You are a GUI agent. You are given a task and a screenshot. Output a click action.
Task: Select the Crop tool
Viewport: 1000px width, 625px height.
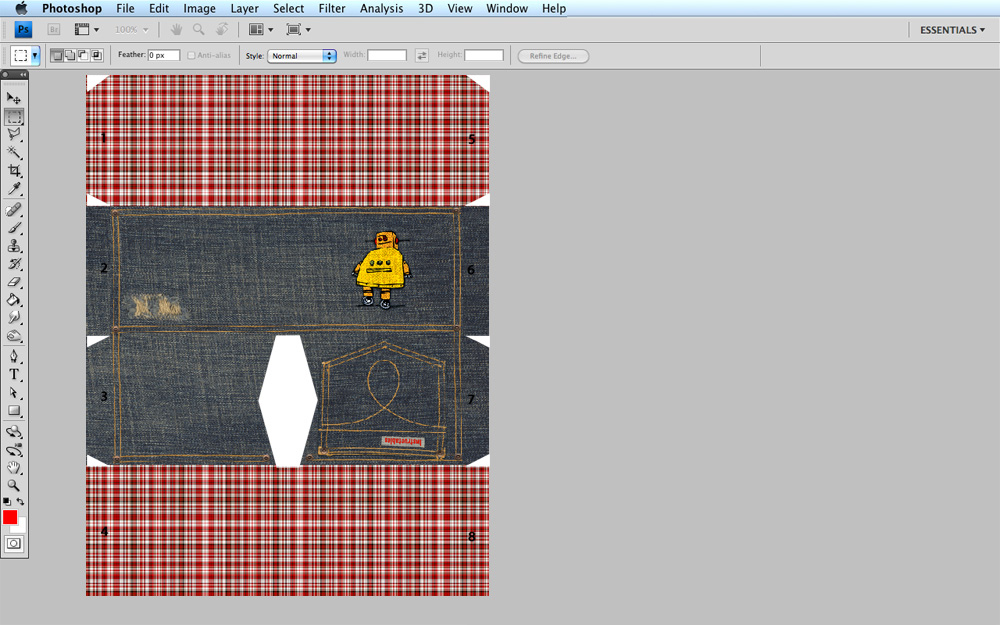pos(14,171)
